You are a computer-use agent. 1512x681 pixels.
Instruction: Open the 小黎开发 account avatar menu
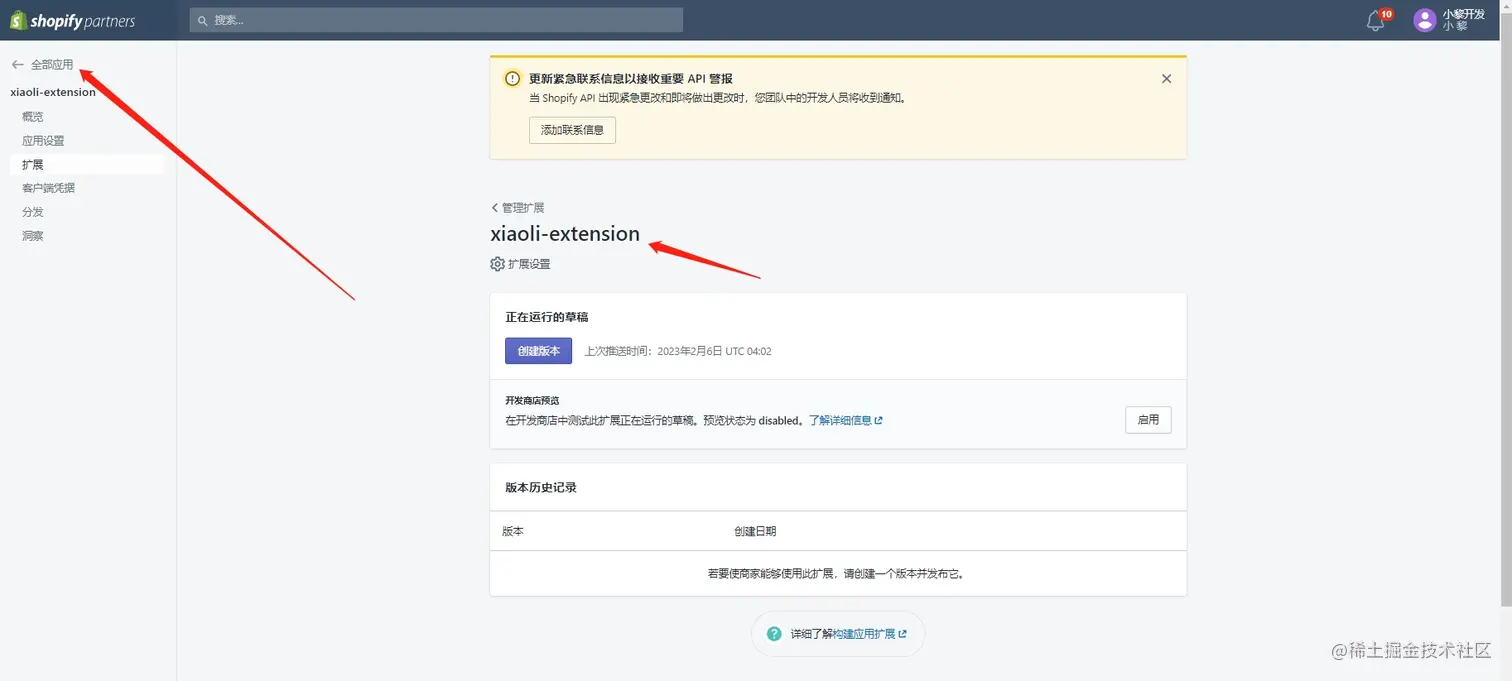click(x=1424, y=19)
